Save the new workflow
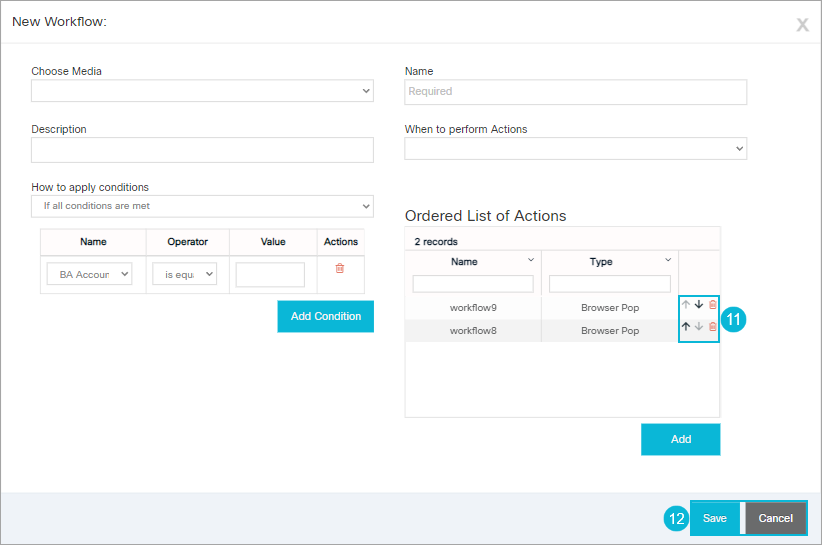822x545 pixels. click(x=714, y=518)
